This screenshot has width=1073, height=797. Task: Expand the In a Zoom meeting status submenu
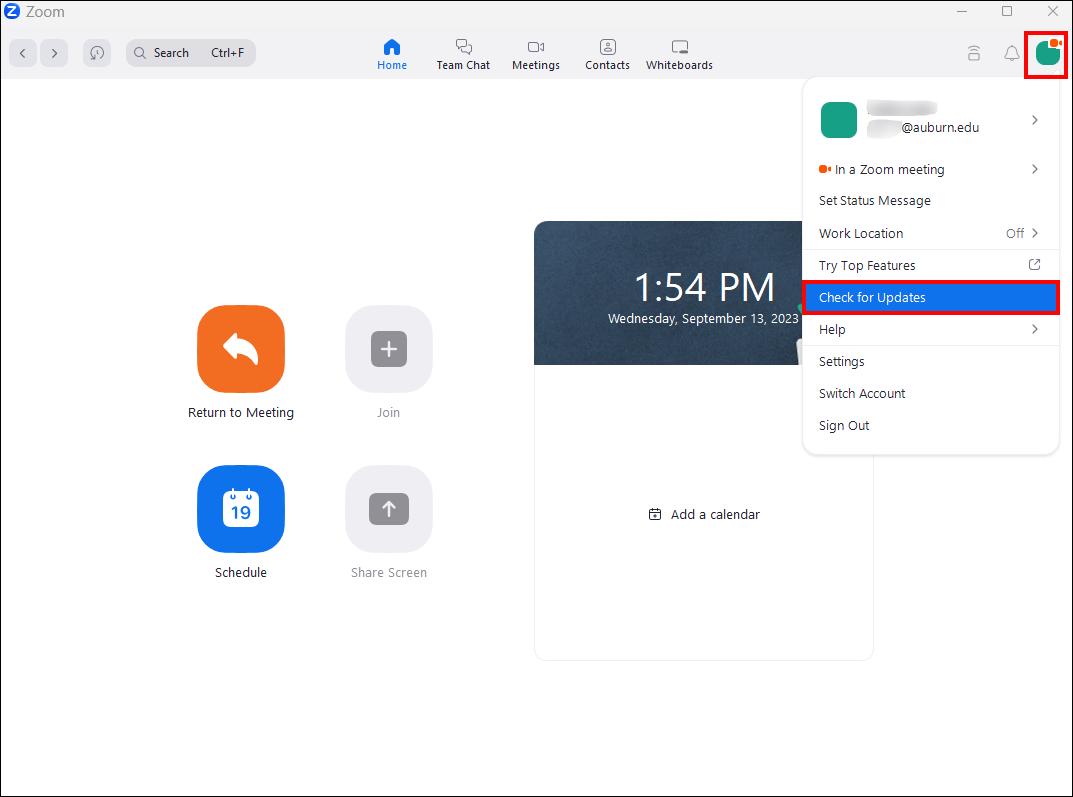930,169
